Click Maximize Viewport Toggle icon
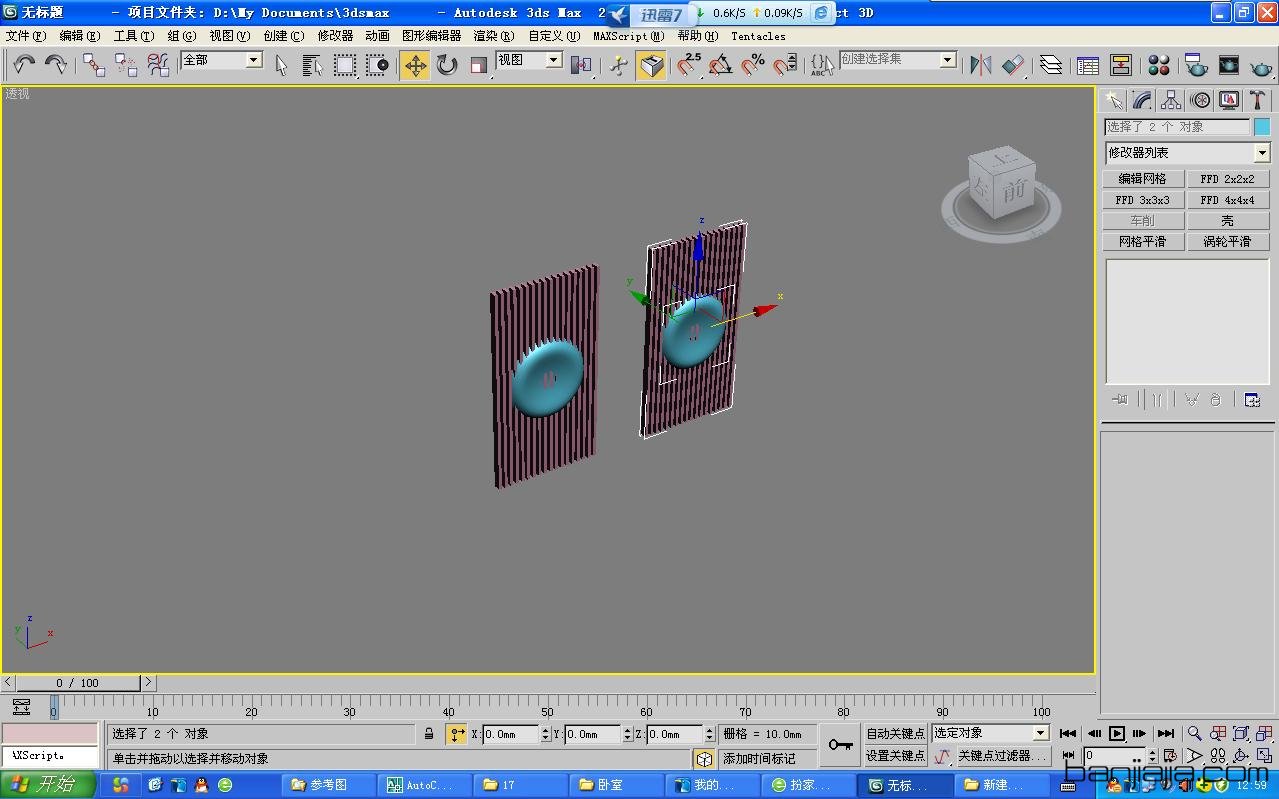The width and height of the screenshot is (1279, 799). pyautogui.click(x=1264, y=756)
